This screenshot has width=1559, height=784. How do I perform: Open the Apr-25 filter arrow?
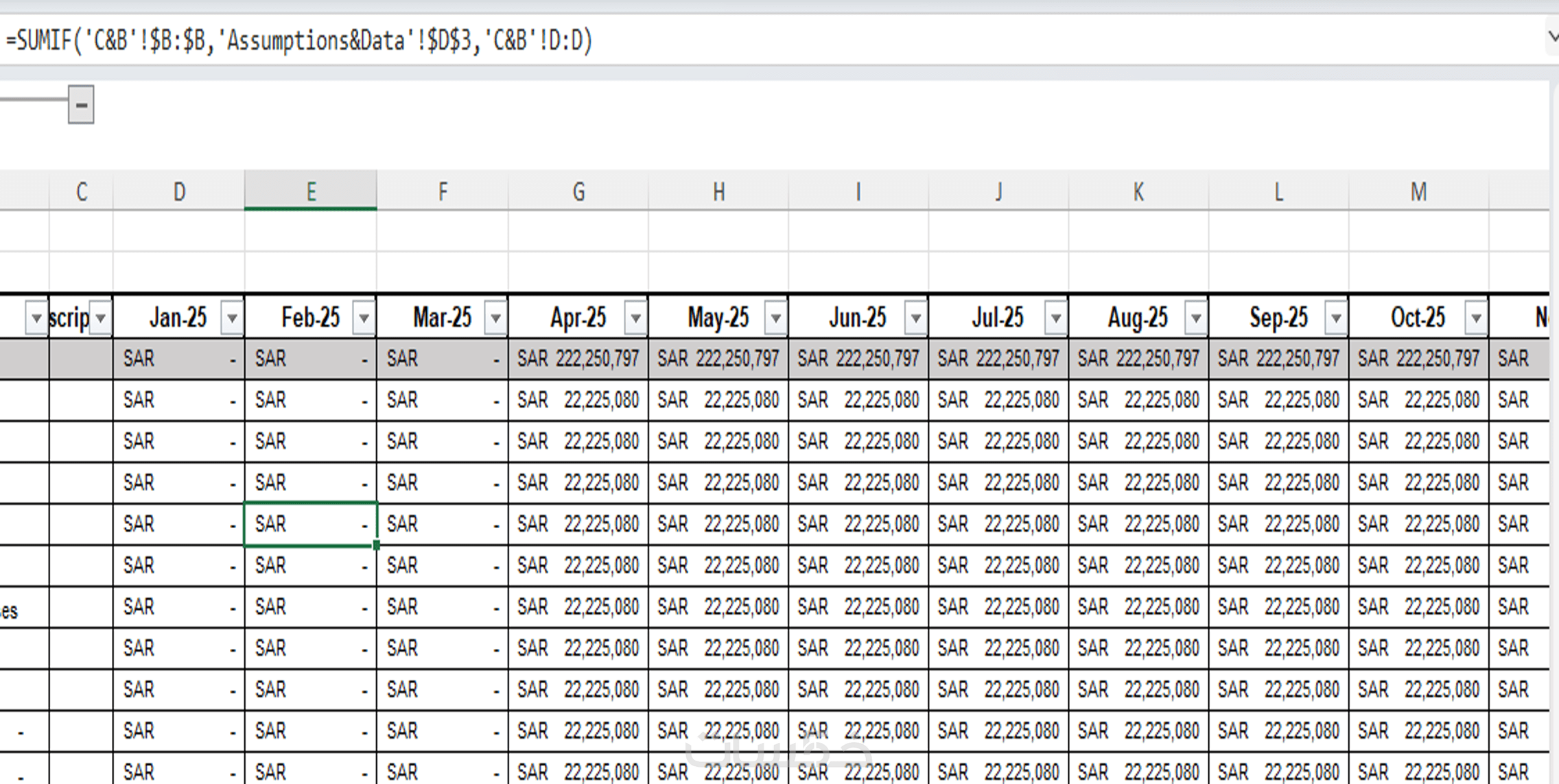click(635, 318)
